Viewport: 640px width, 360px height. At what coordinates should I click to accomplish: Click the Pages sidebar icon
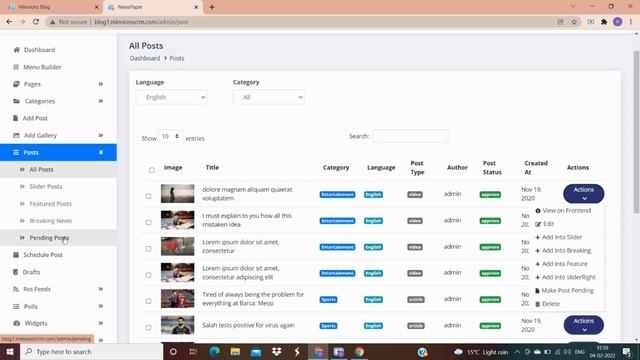tap(16, 84)
